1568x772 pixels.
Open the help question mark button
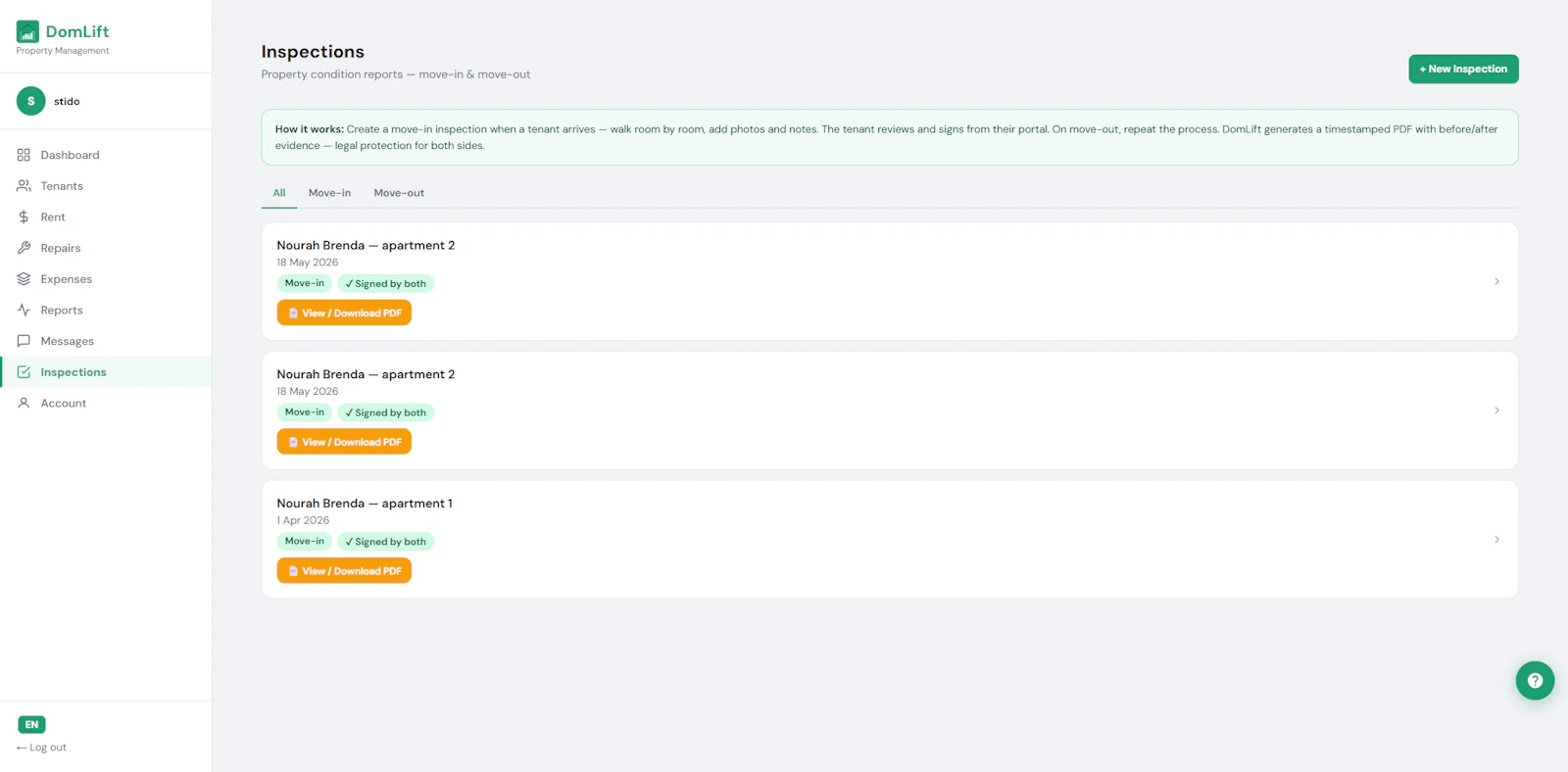(1535, 680)
